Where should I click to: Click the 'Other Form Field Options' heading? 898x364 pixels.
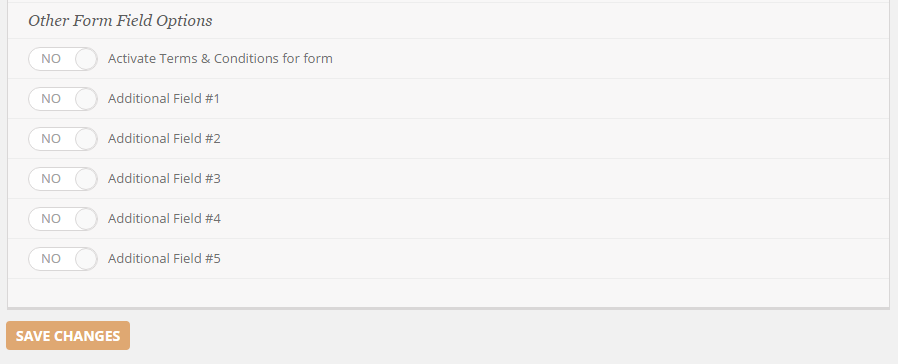click(120, 21)
